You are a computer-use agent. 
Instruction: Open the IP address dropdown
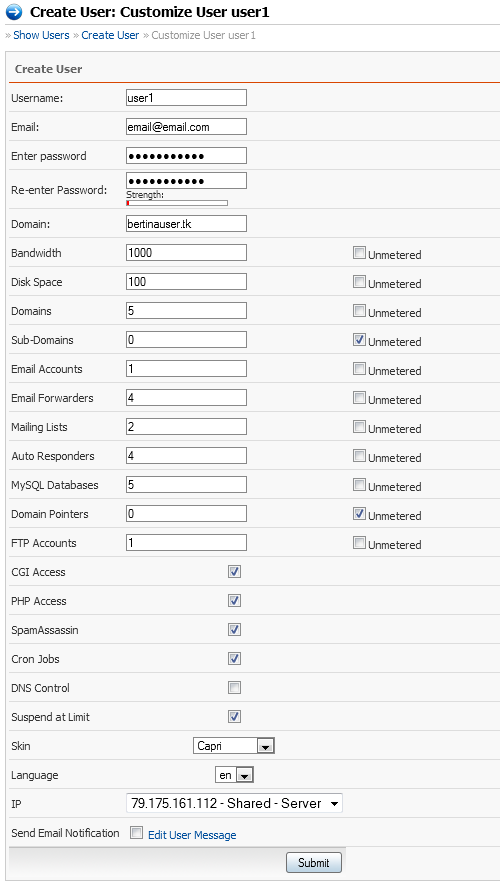tap(234, 804)
